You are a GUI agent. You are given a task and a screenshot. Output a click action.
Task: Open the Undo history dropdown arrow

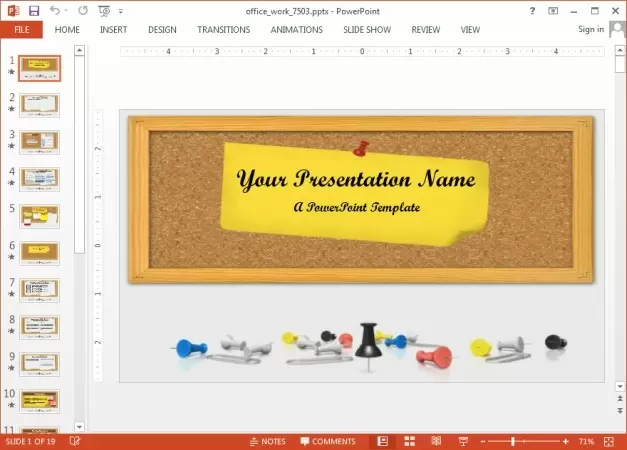point(66,10)
